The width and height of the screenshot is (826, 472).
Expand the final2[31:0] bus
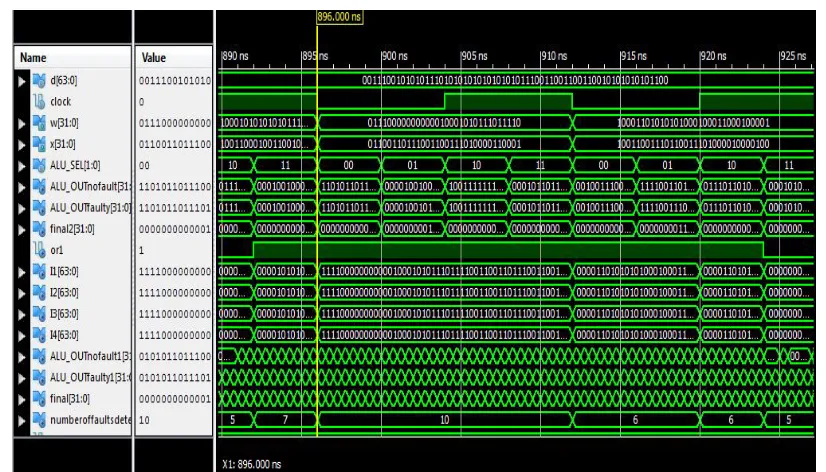[22, 230]
